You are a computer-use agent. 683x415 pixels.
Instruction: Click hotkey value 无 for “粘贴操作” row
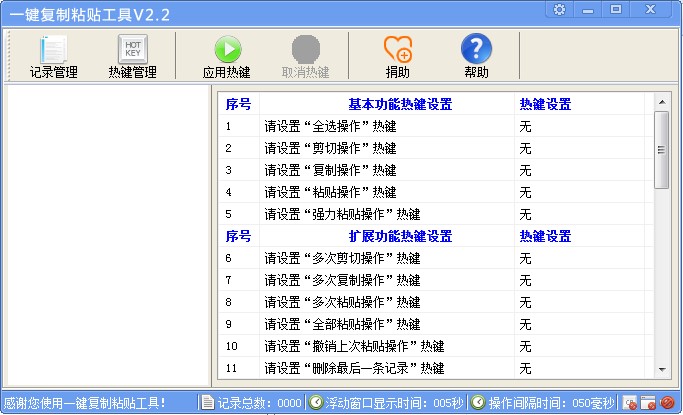[x=525, y=192]
